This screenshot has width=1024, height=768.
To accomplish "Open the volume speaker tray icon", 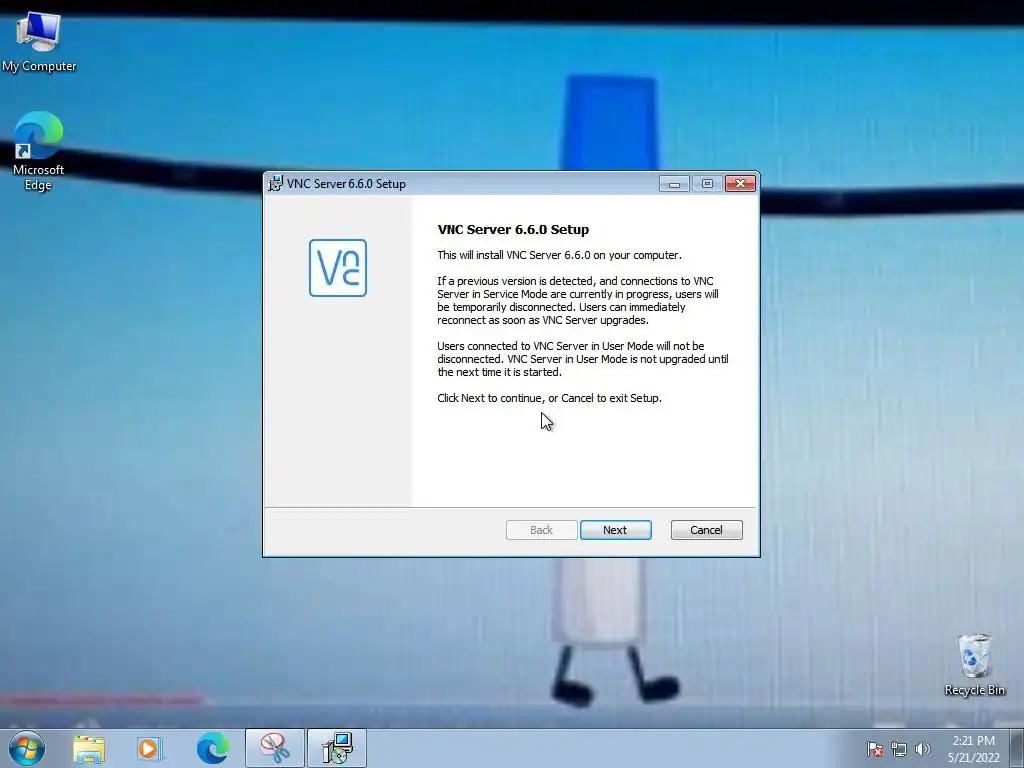I will (x=923, y=749).
